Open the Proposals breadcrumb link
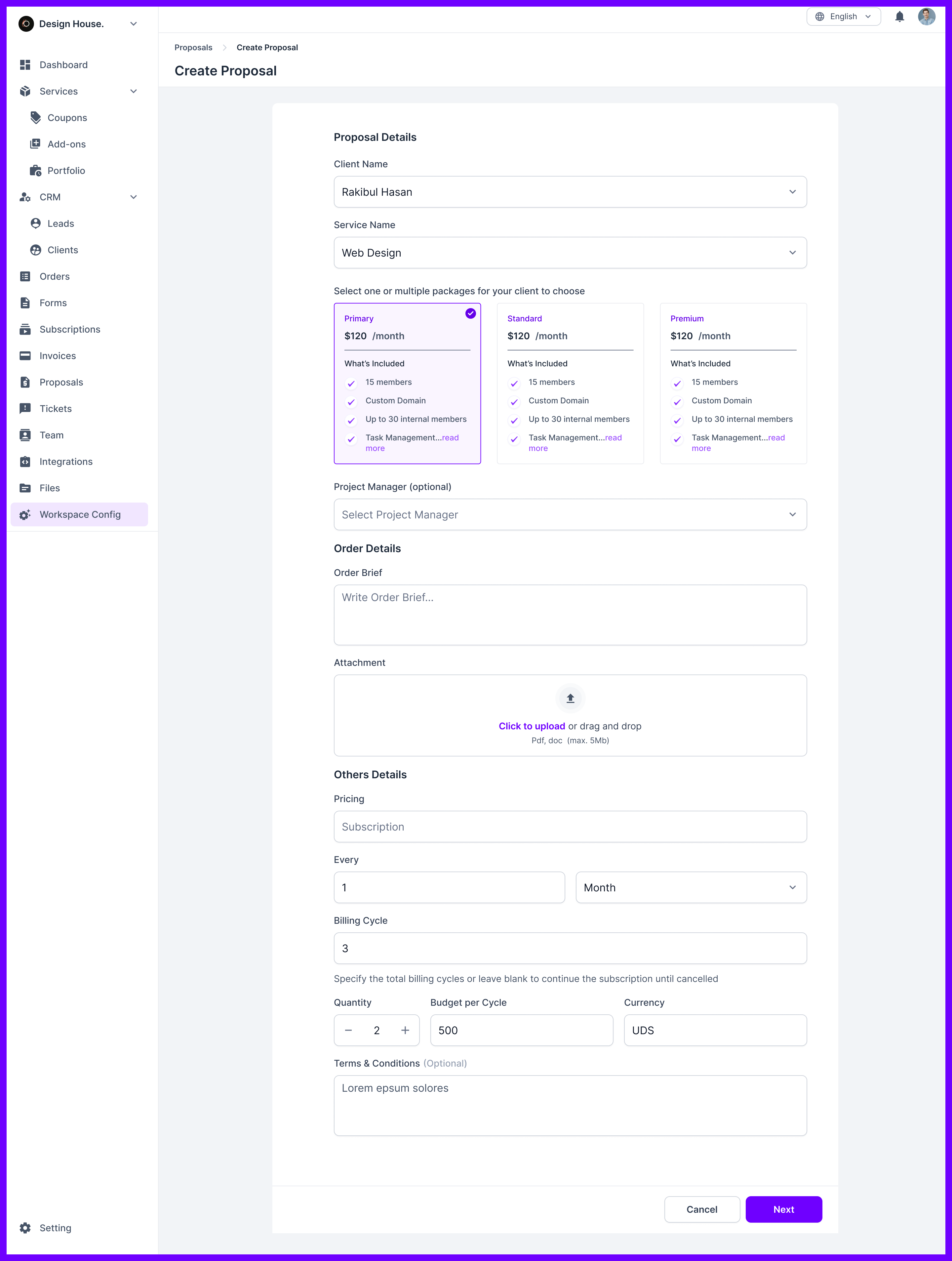The image size is (952, 1261). point(193,47)
